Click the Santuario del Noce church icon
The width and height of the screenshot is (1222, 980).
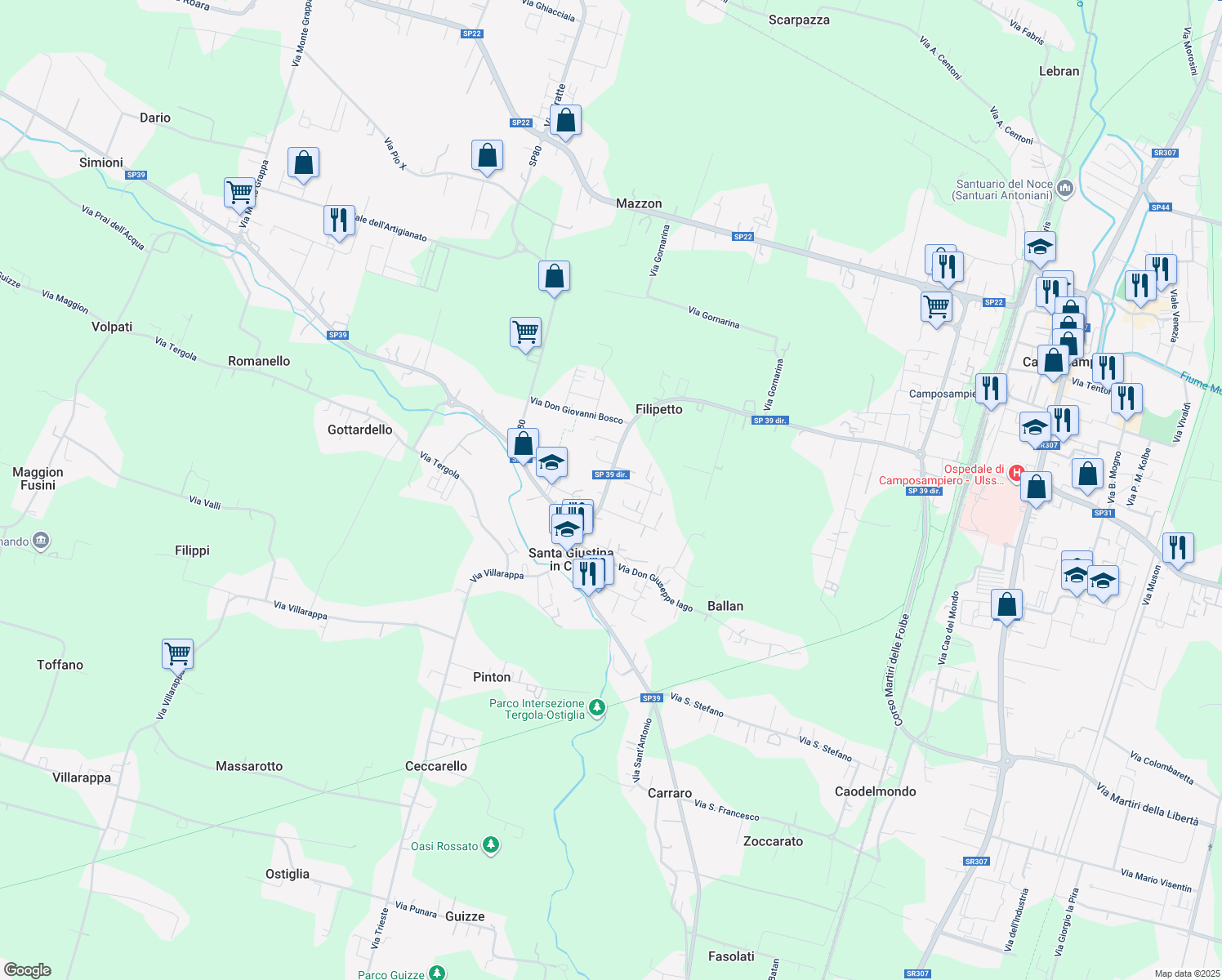click(1064, 187)
